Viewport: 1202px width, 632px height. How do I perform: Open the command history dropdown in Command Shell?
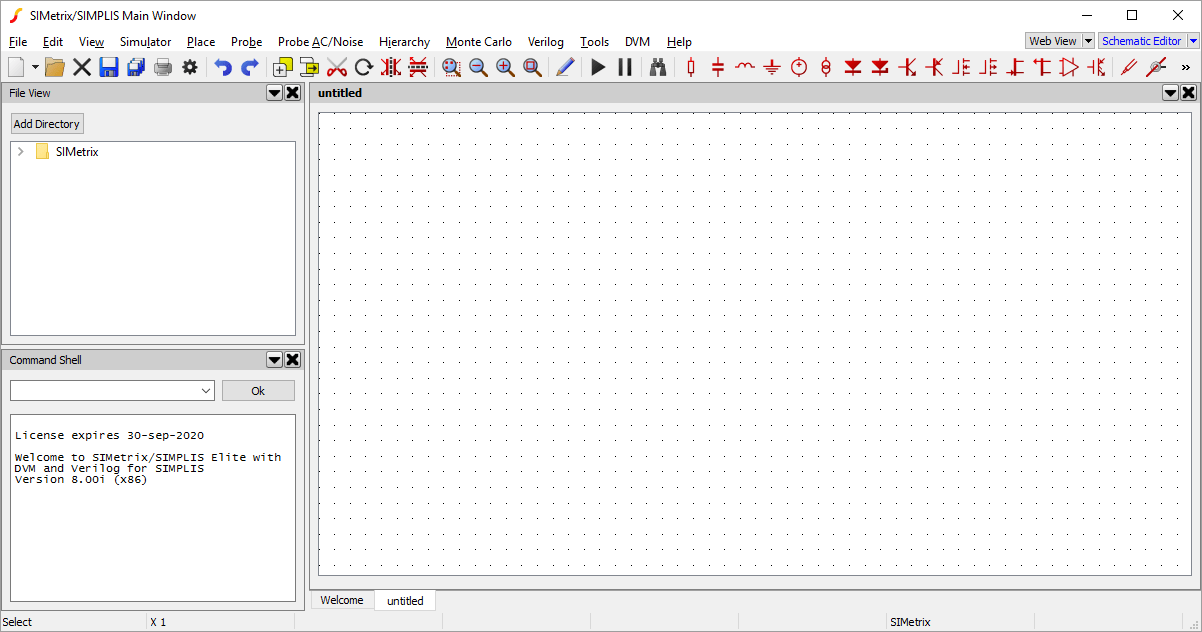pos(205,390)
